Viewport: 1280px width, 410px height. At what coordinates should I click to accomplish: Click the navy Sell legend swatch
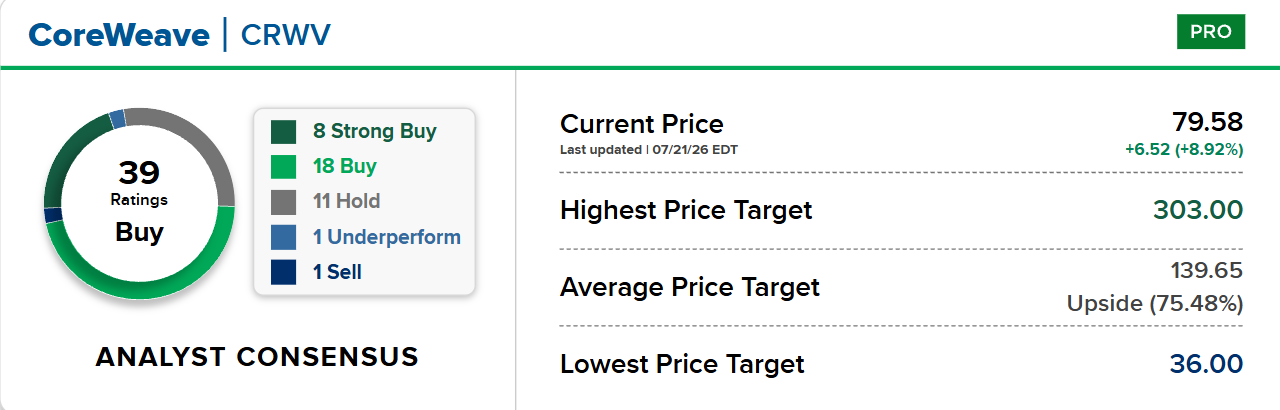click(x=284, y=272)
